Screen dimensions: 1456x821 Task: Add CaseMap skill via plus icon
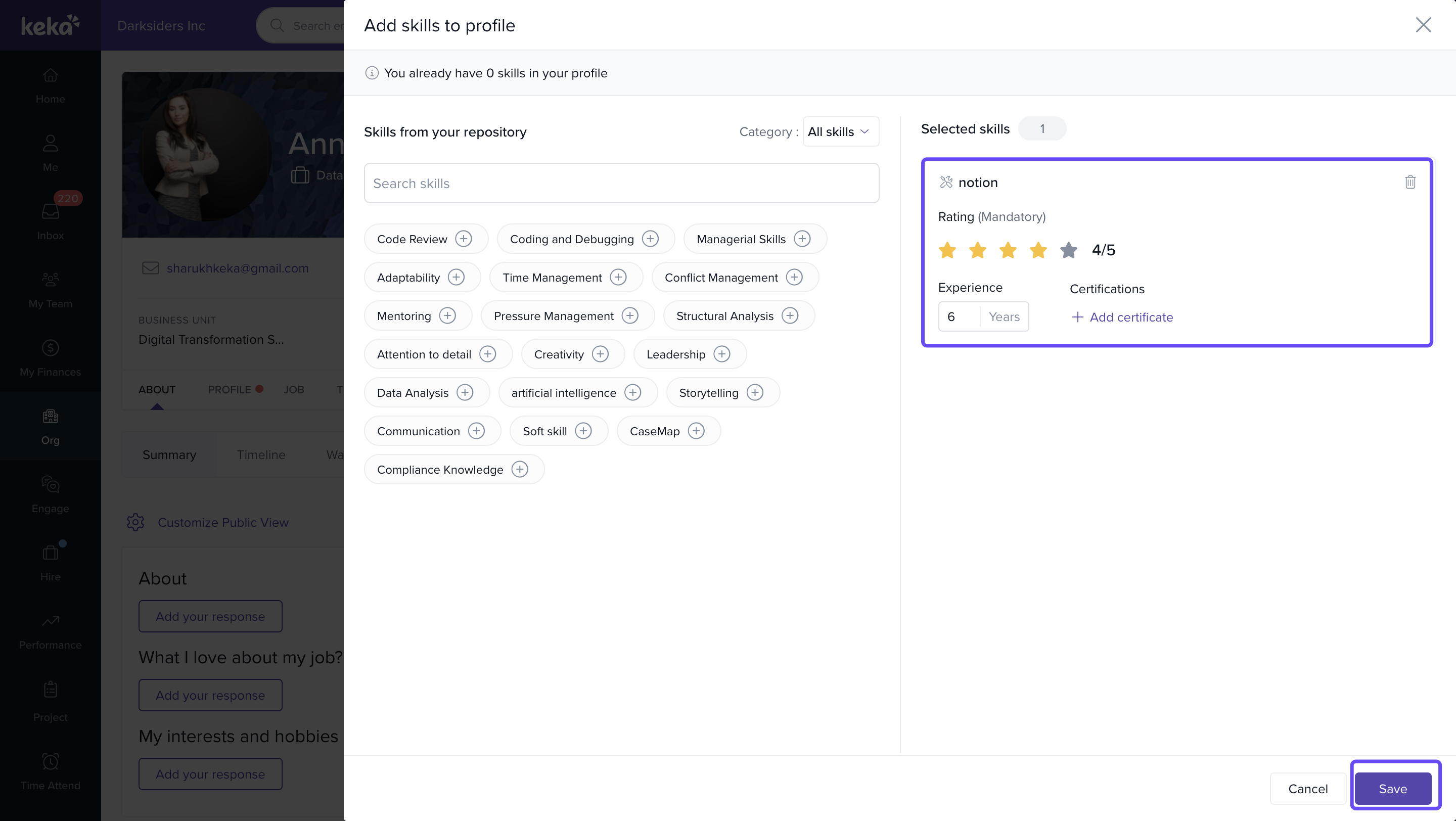pyautogui.click(x=696, y=431)
